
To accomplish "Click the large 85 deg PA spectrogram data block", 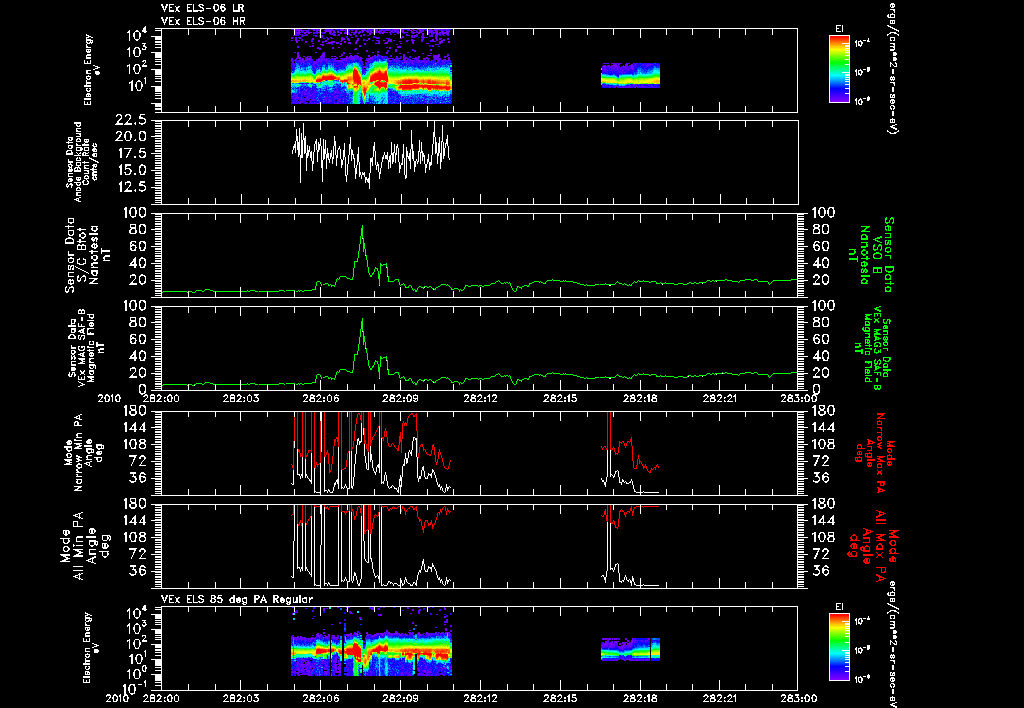I will pyautogui.click(x=371, y=641).
